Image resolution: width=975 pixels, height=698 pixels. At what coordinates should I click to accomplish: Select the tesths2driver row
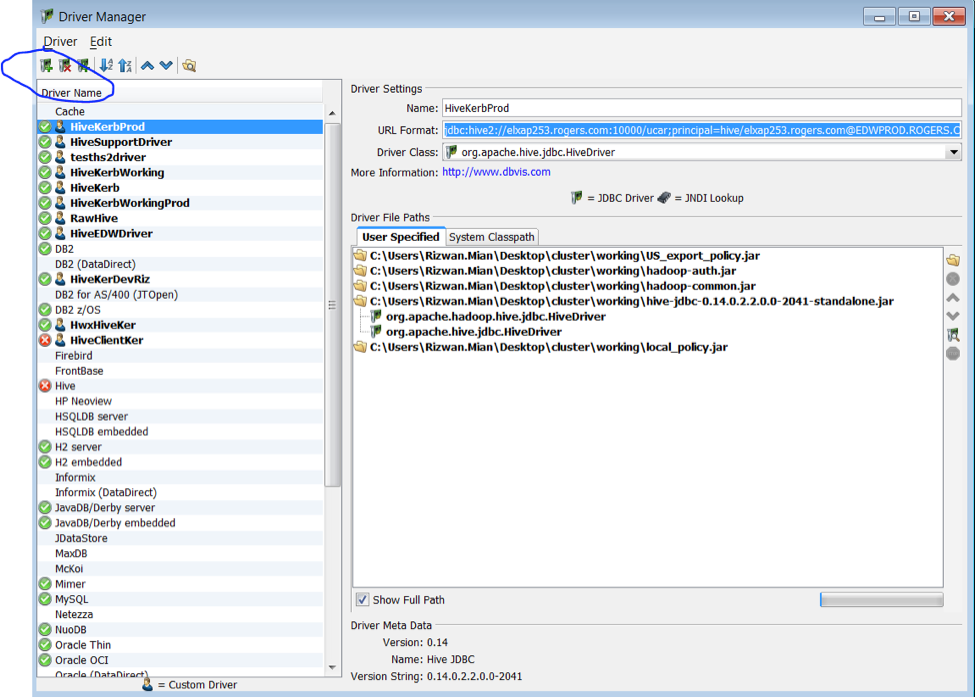click(180, 157)
